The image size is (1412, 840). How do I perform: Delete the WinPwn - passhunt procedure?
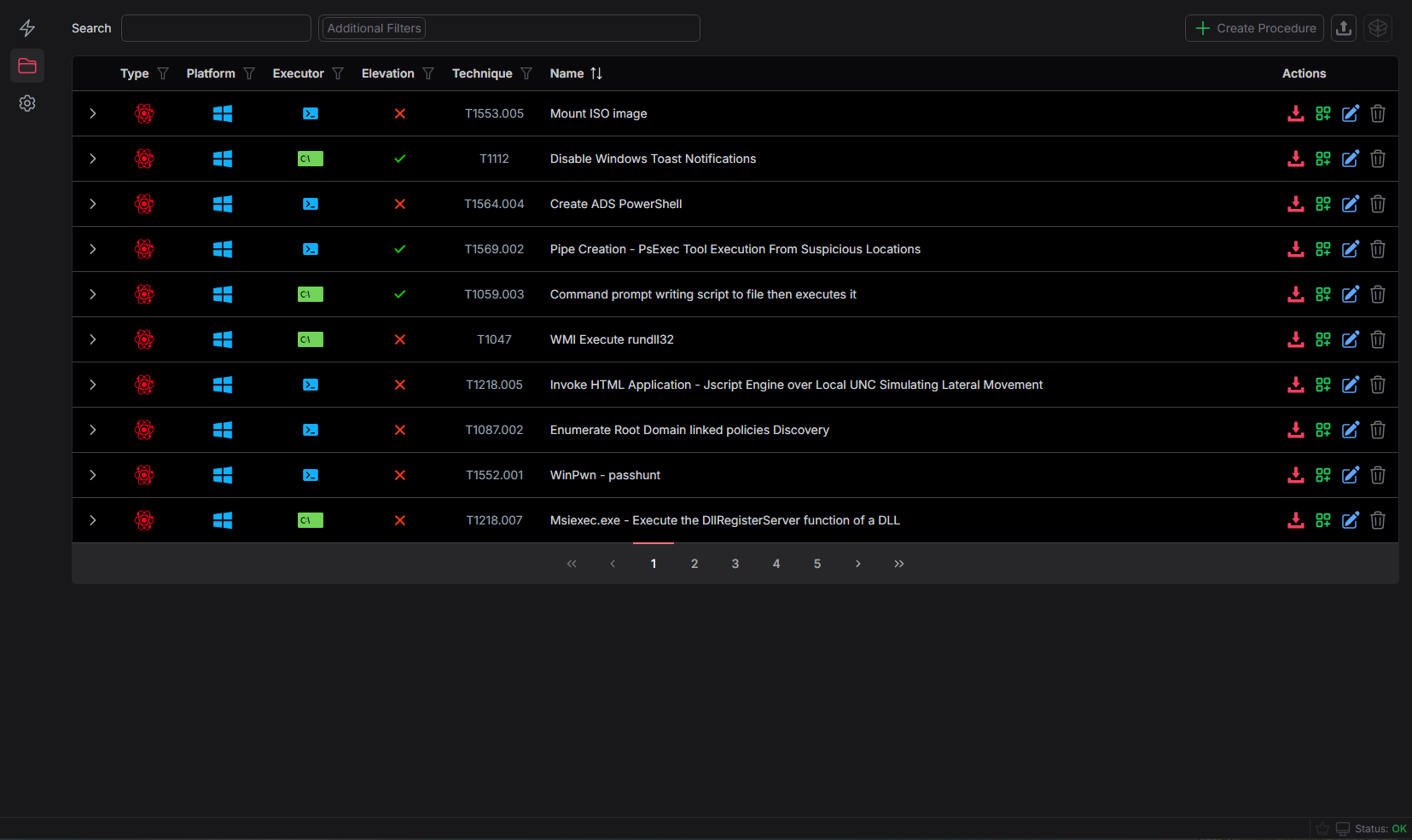point(1377,475)
